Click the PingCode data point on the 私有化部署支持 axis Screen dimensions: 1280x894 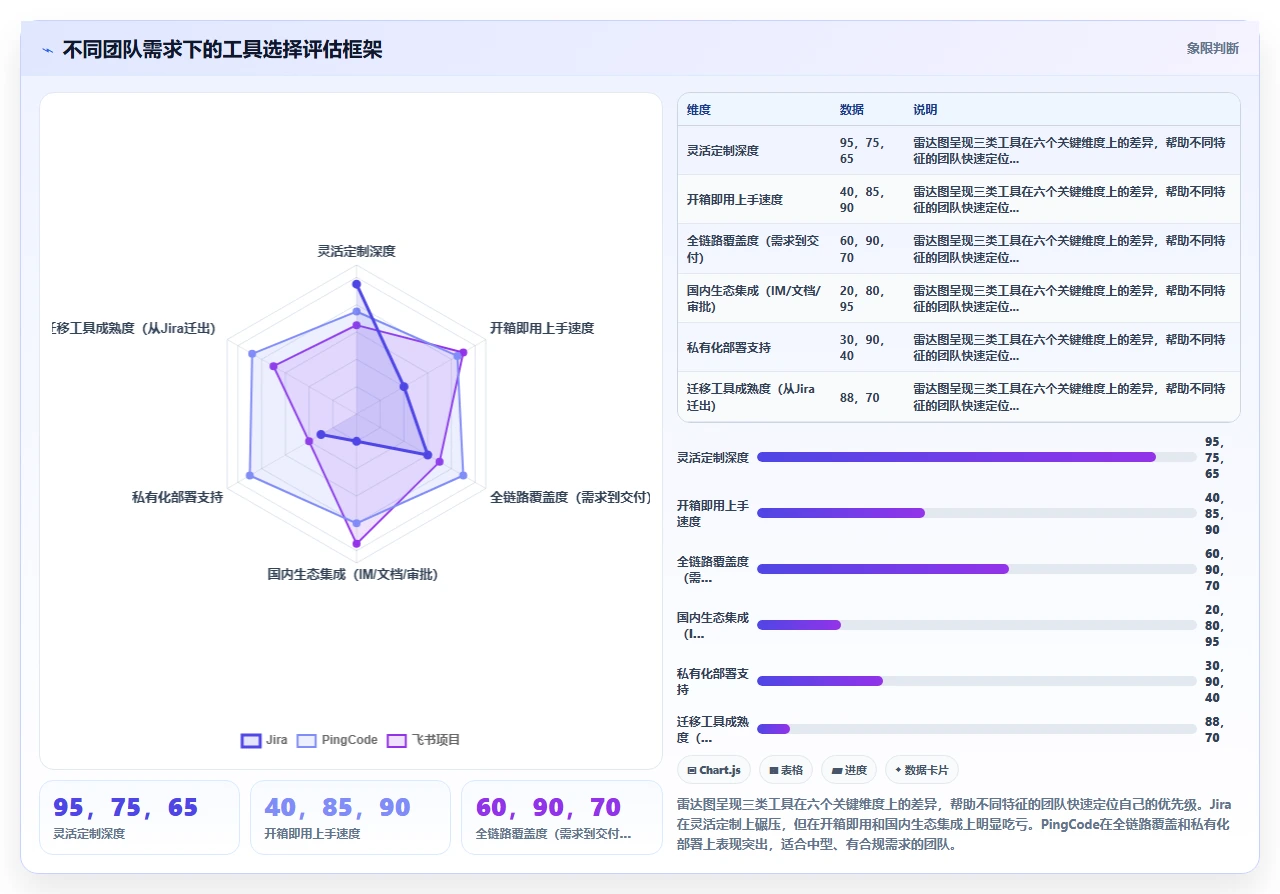tap(250, 475)
